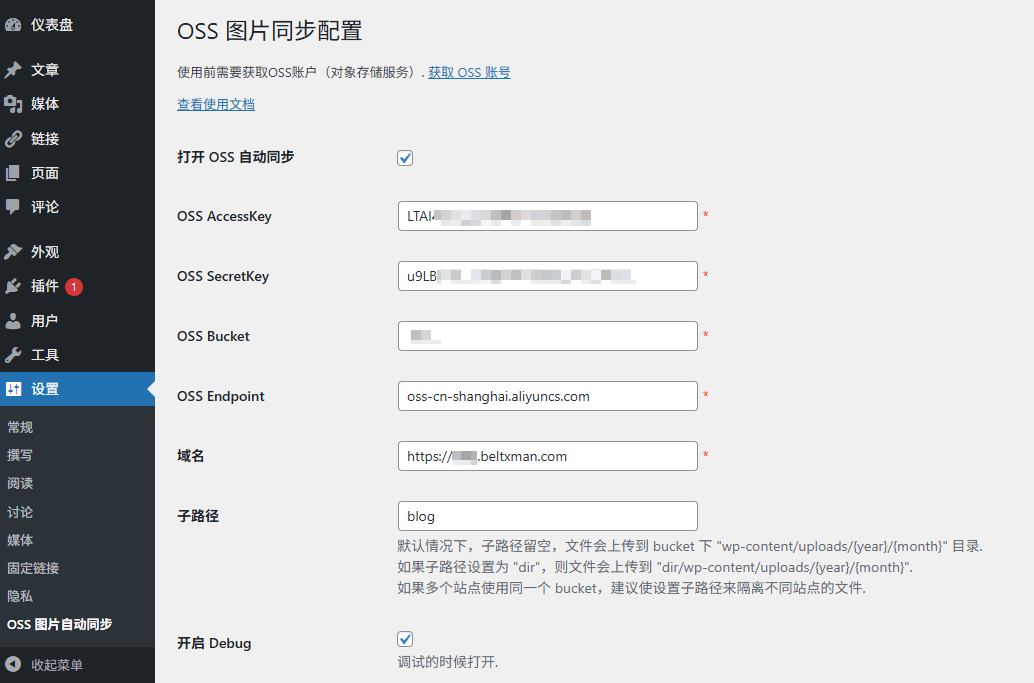Open Appearance via the paintbrush icon
Image resolution: width=1034 pixels, height=683 pixels.
pyautogui.click(x=13, y=252)
